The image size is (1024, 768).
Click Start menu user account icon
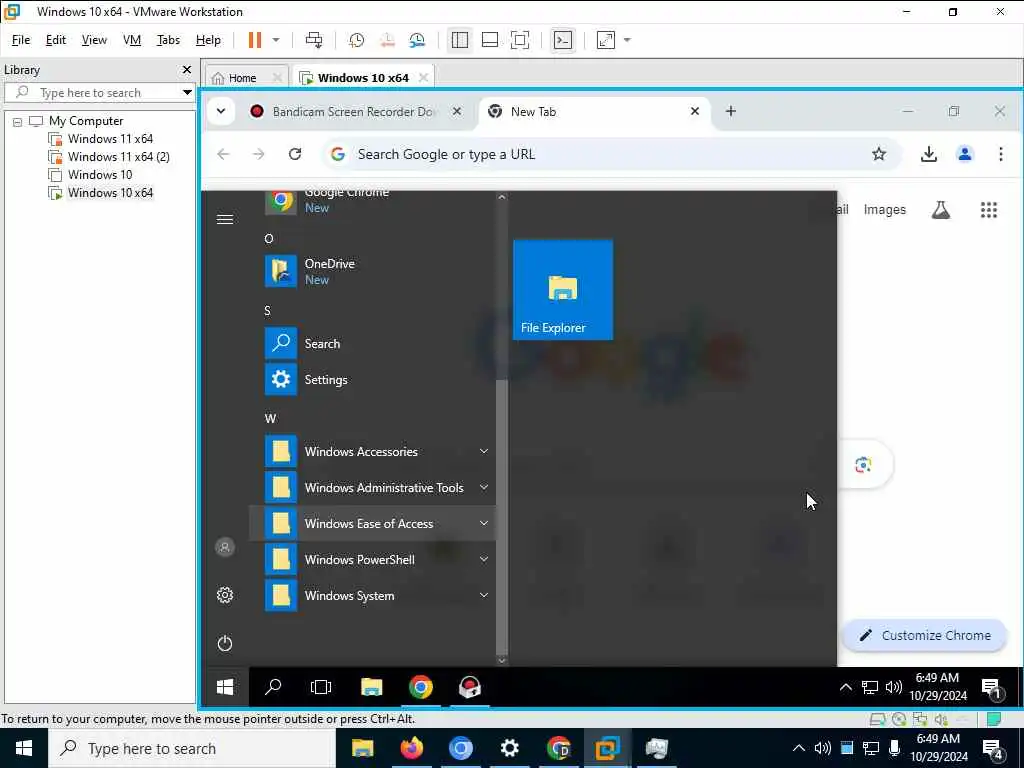(225, 547)
